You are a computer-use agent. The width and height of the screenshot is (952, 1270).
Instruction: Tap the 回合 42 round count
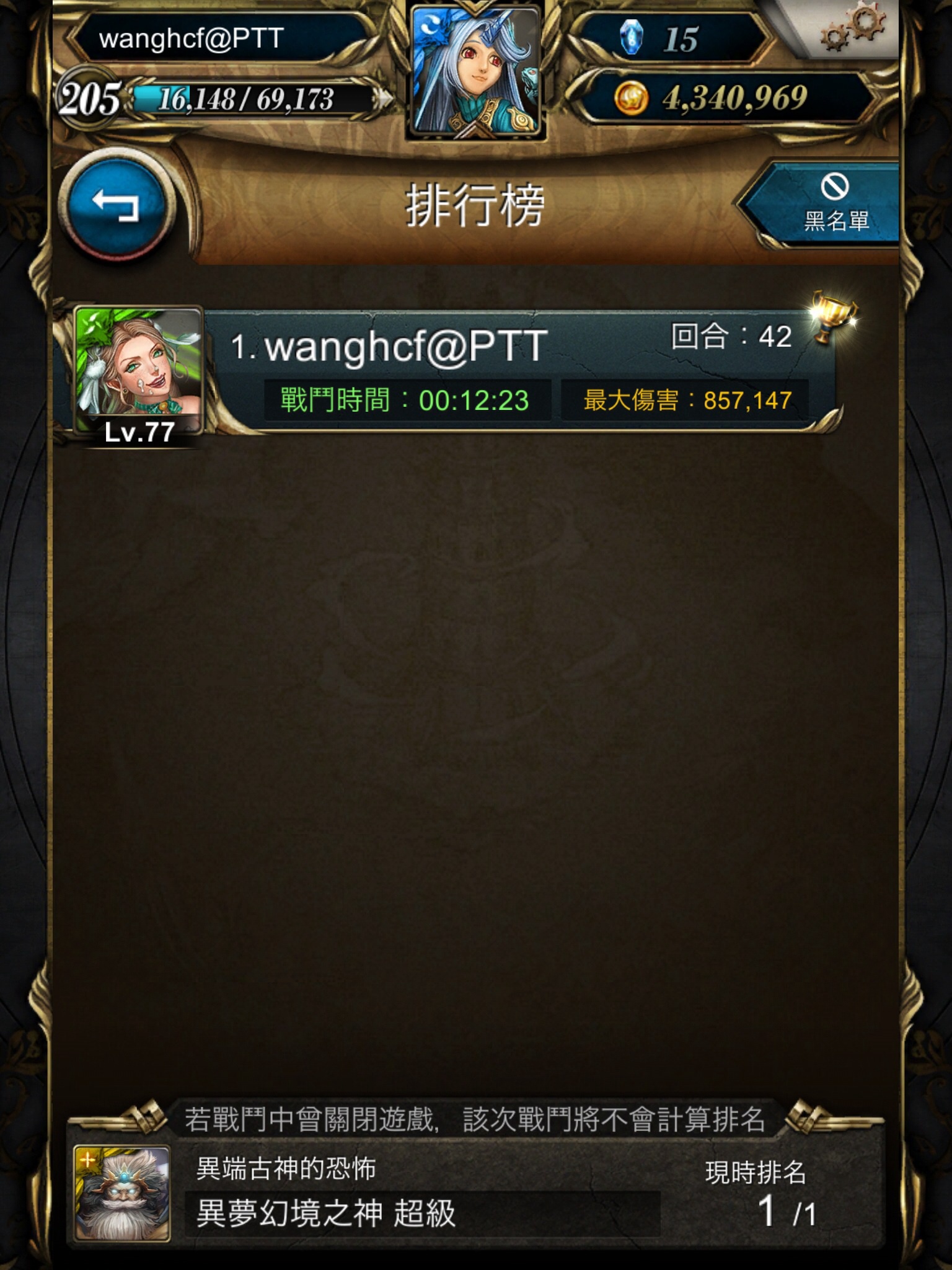731,337
